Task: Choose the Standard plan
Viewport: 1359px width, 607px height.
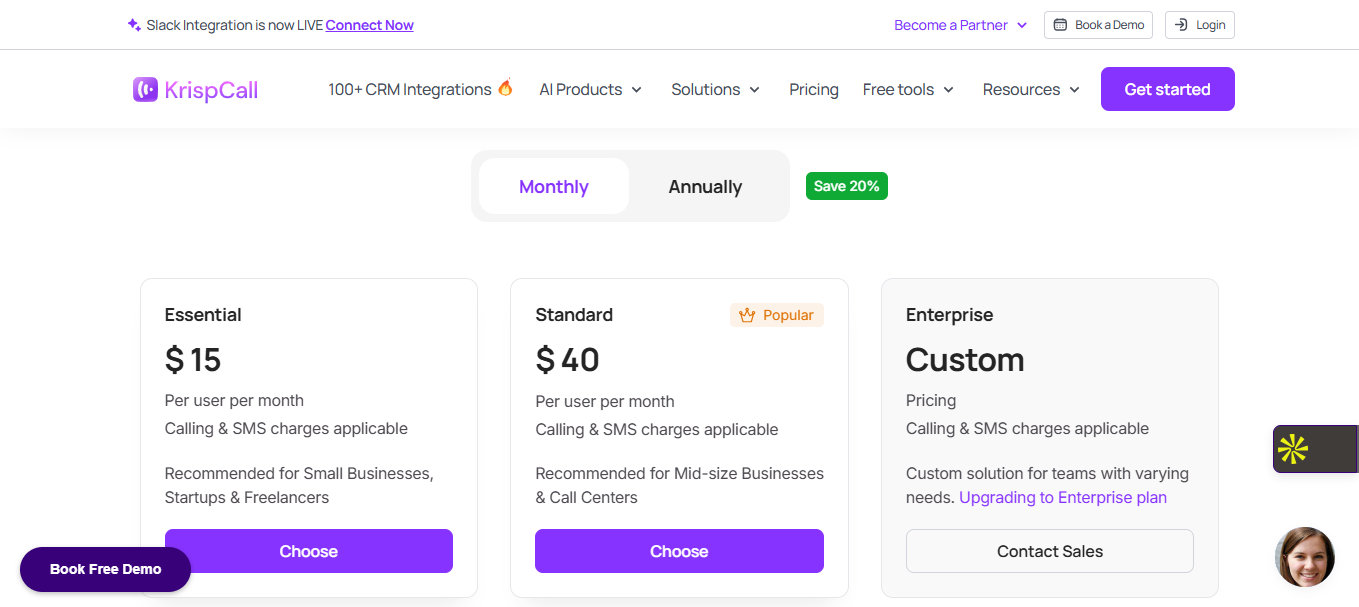Action: [x=679, y=551]
